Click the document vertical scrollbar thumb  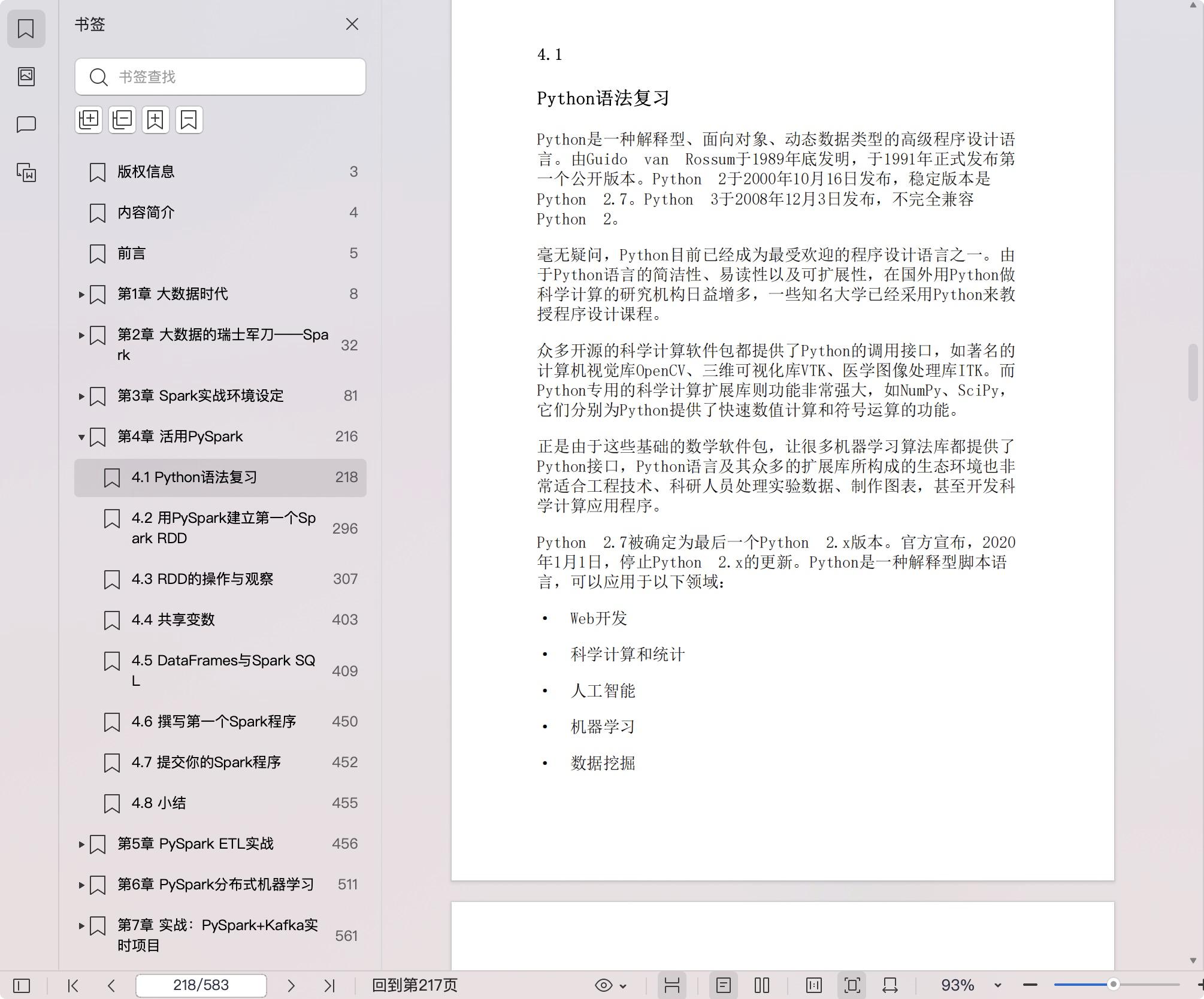coord(1193,373)
